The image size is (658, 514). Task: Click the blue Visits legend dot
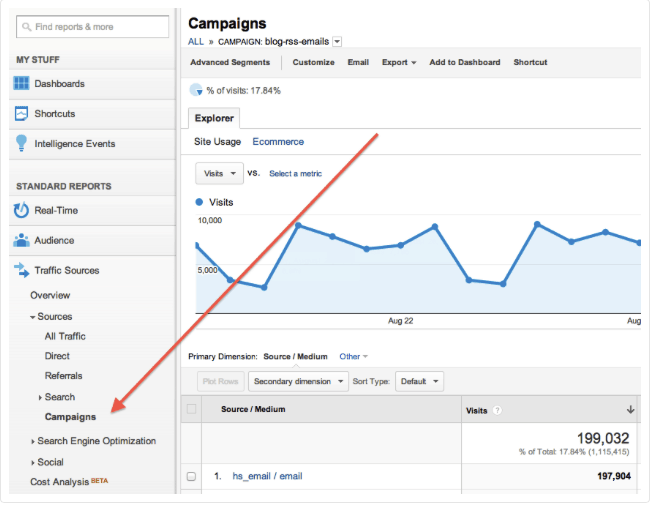tap(199, 202)
